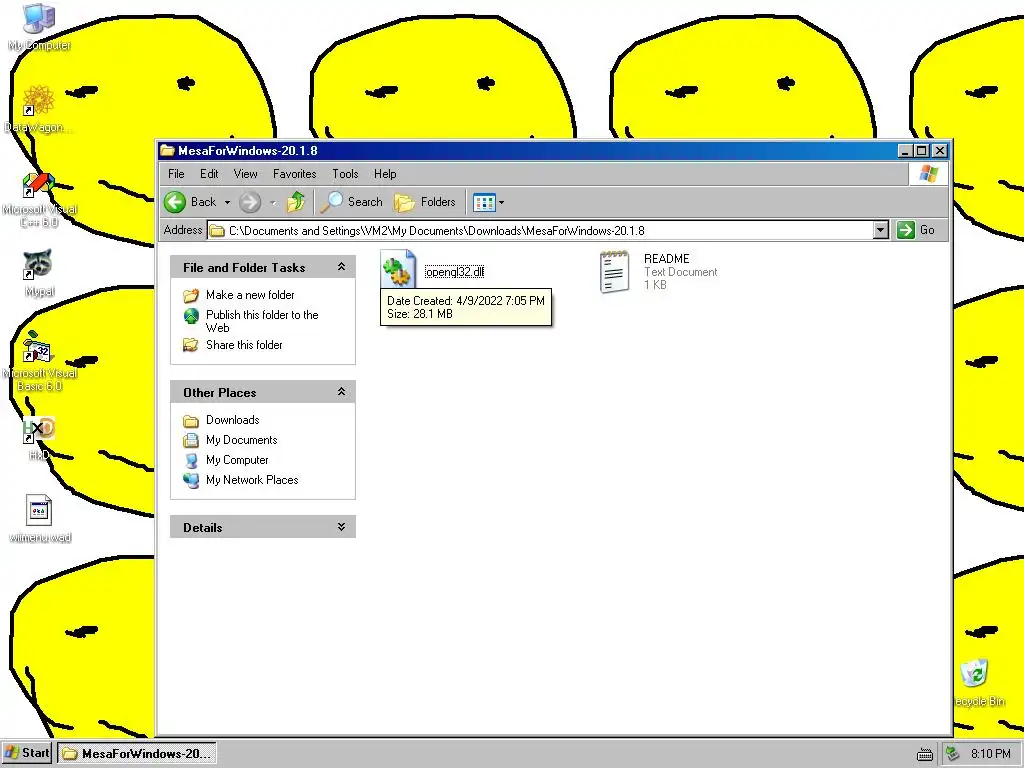
Task: Click Share this folder link
Action: tap(244, 345)
